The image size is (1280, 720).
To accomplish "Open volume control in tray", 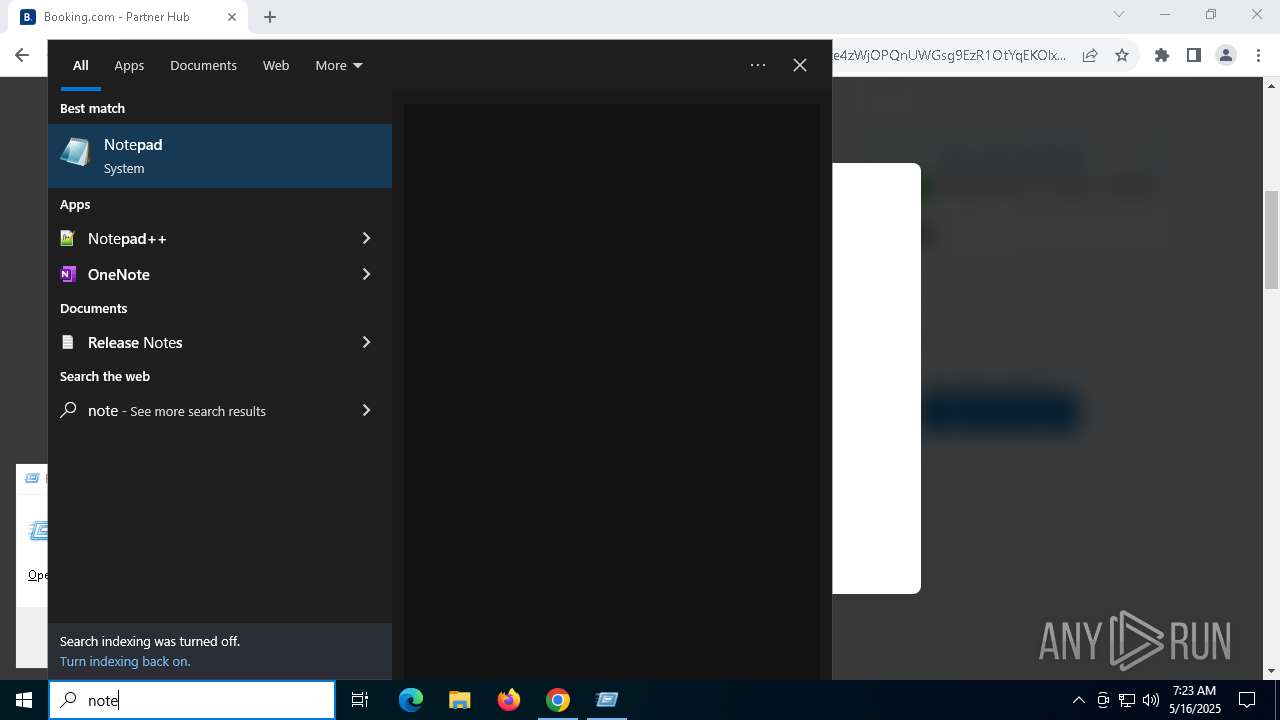I will click(x=1151, y=700).
